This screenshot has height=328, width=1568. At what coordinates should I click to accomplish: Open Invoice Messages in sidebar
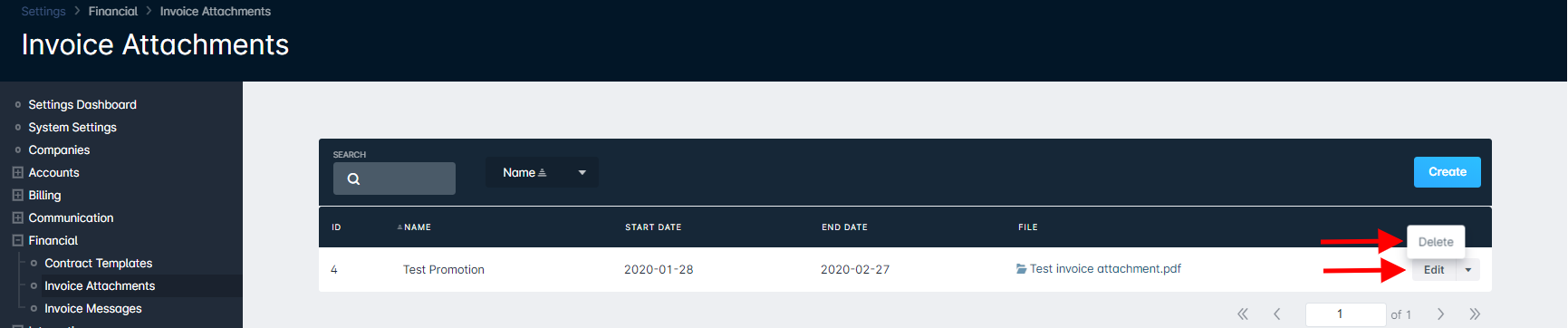(93, 308)
